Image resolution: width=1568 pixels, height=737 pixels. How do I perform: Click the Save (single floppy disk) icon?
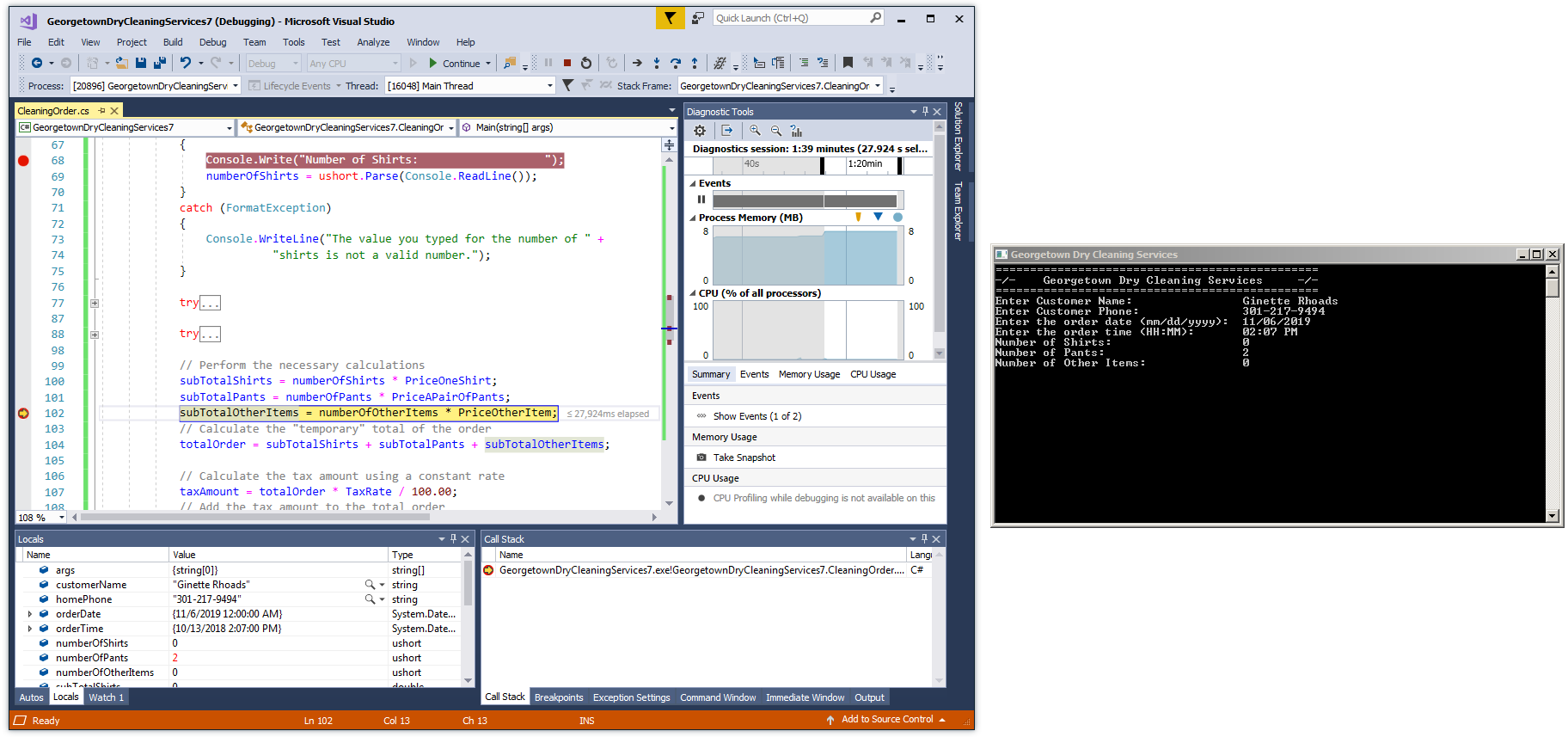point(140,63)
